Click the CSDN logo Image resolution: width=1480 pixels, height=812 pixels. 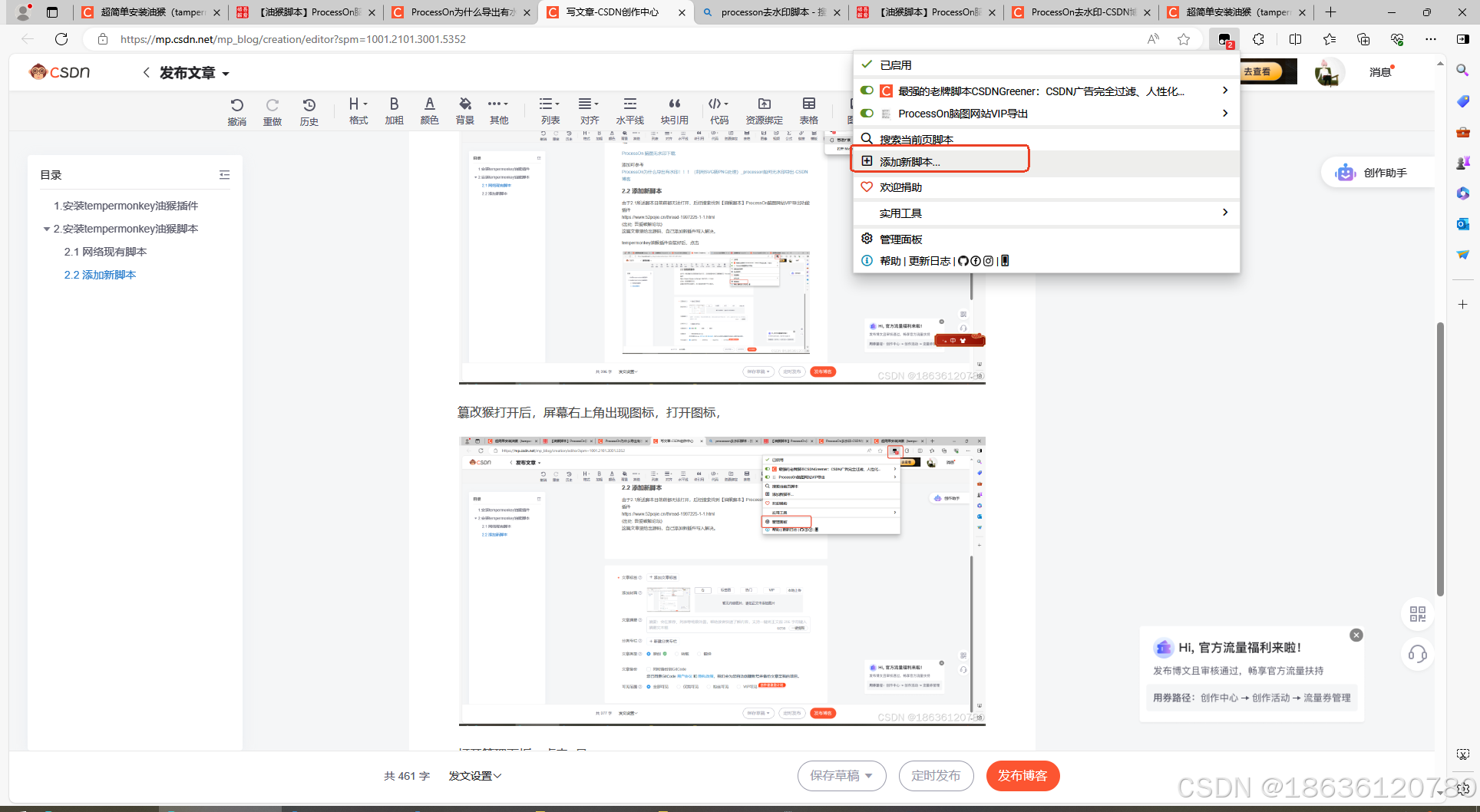click(60, 72)
